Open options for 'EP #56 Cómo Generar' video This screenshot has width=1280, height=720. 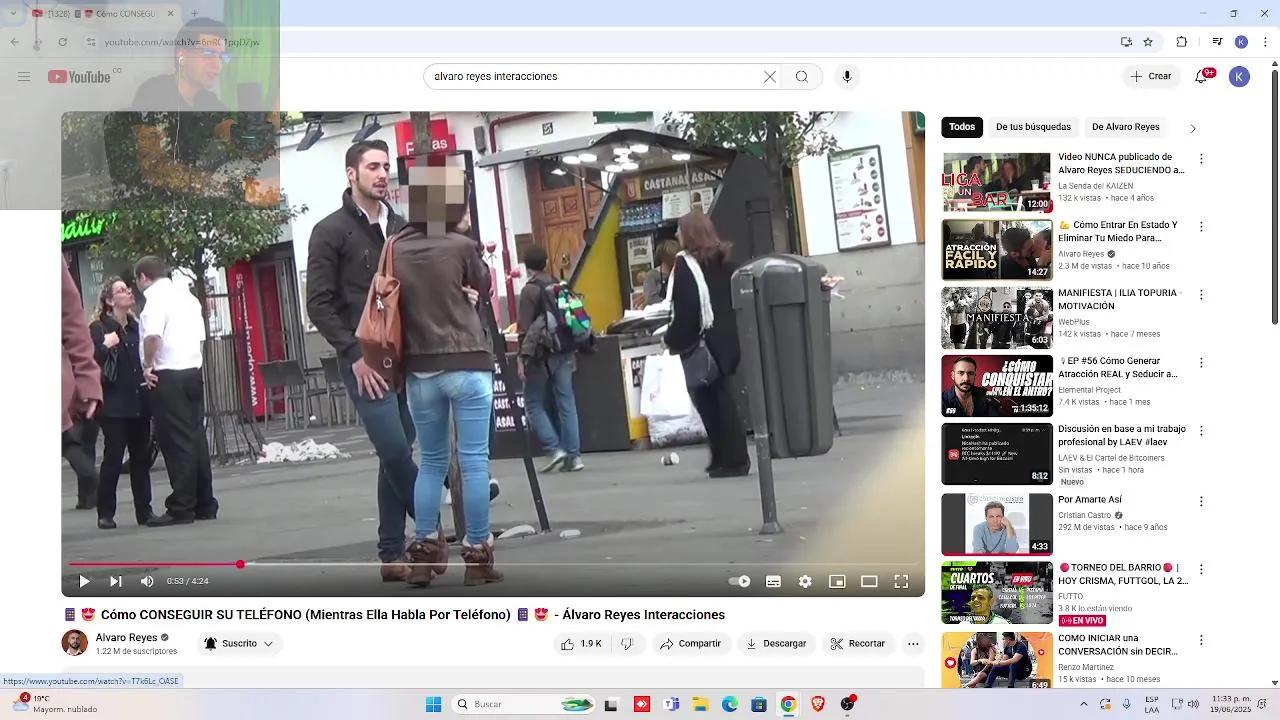point(1201,363)
